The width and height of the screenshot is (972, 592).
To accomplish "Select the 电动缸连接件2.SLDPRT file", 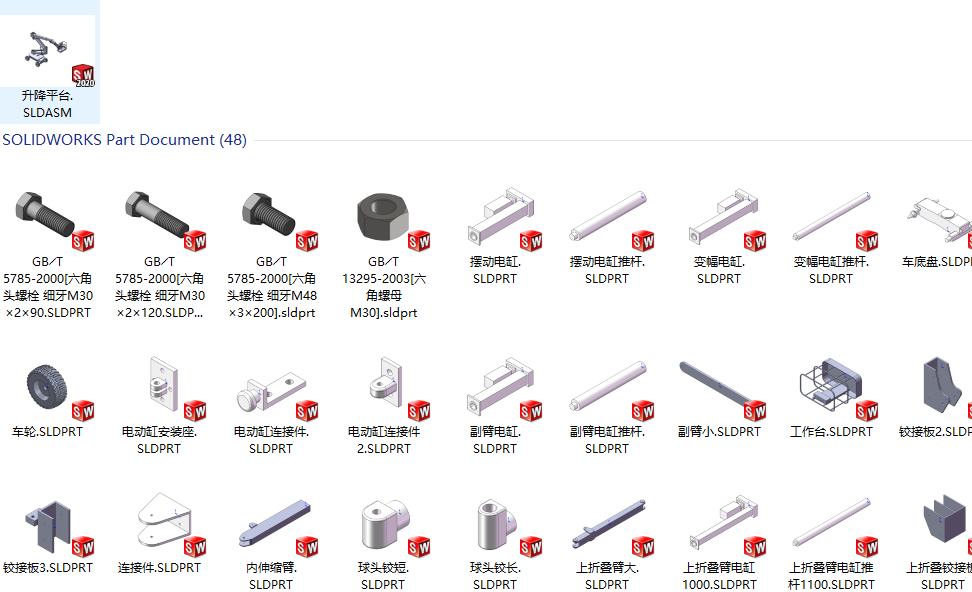I will [x=384, y=405].
